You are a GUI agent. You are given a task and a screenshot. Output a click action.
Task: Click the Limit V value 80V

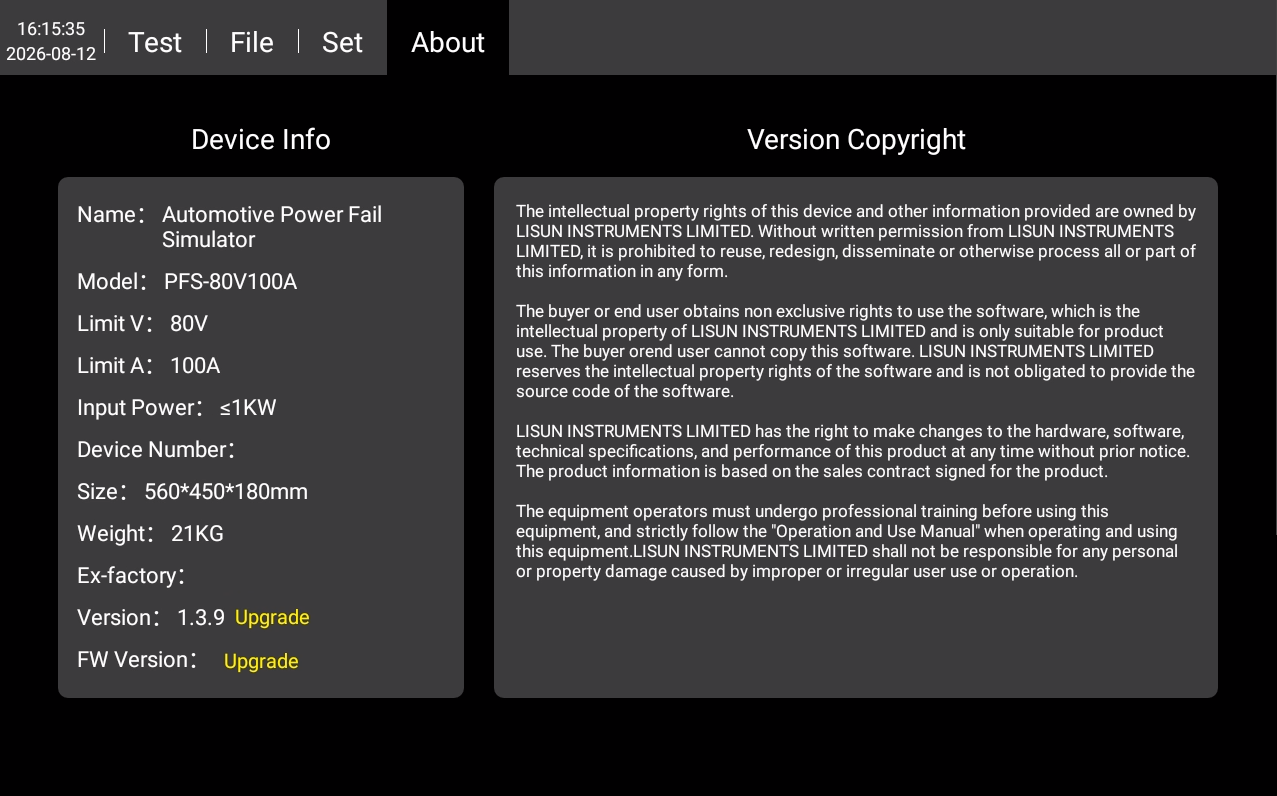pyautogui.click(x=189, y=324)
